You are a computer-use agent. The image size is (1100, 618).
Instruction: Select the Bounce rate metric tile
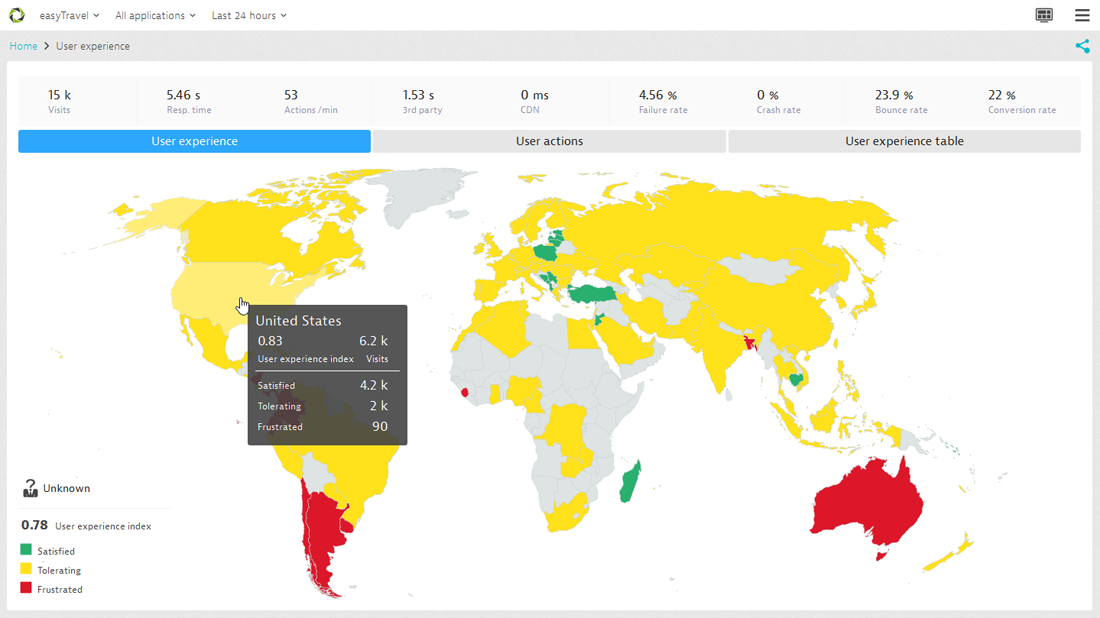[x=903, y=101]
